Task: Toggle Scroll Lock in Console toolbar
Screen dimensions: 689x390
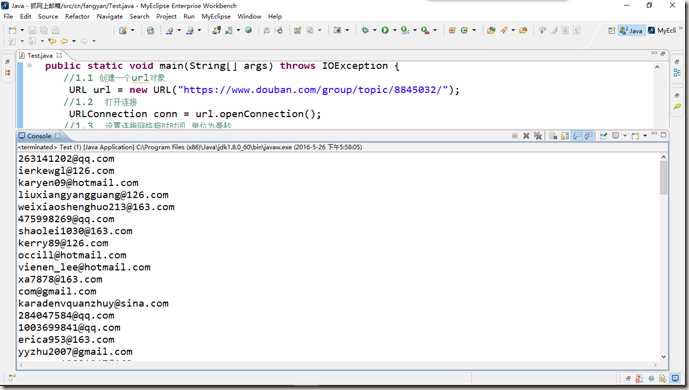Action: tap(564, 136)
